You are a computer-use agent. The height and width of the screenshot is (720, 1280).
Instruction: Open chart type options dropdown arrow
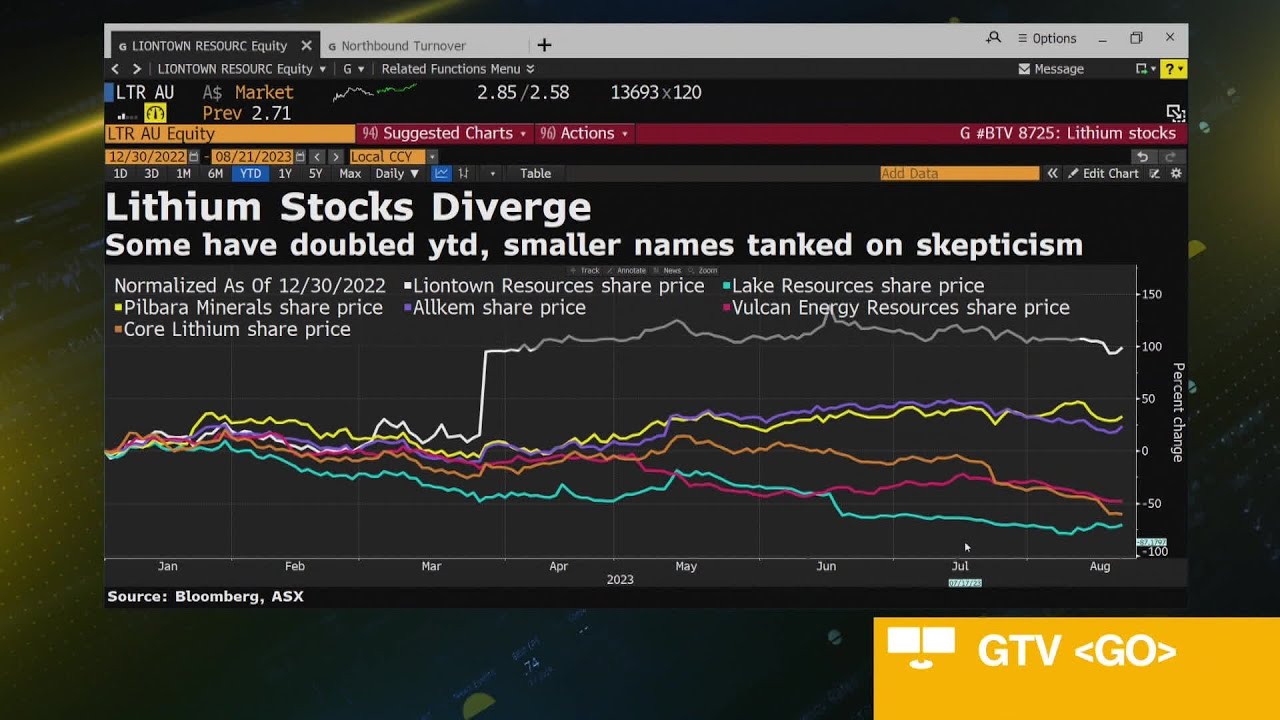pyautogui.click(x=493, y=173)
